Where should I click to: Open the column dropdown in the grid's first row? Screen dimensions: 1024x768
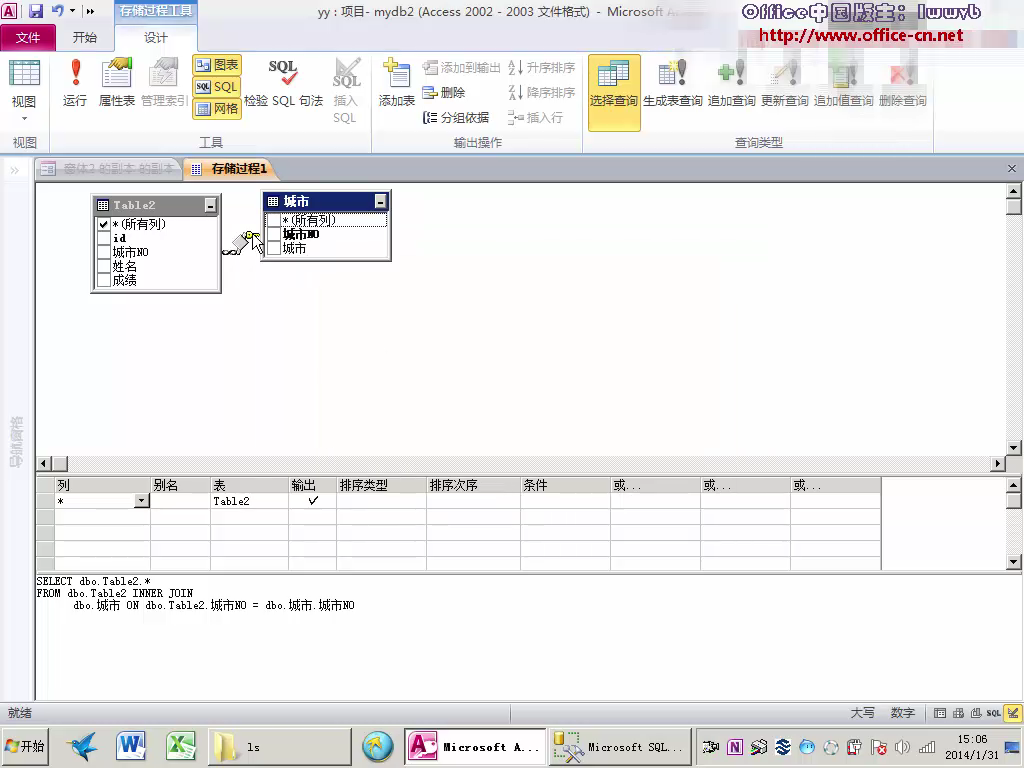coord(142,501)
